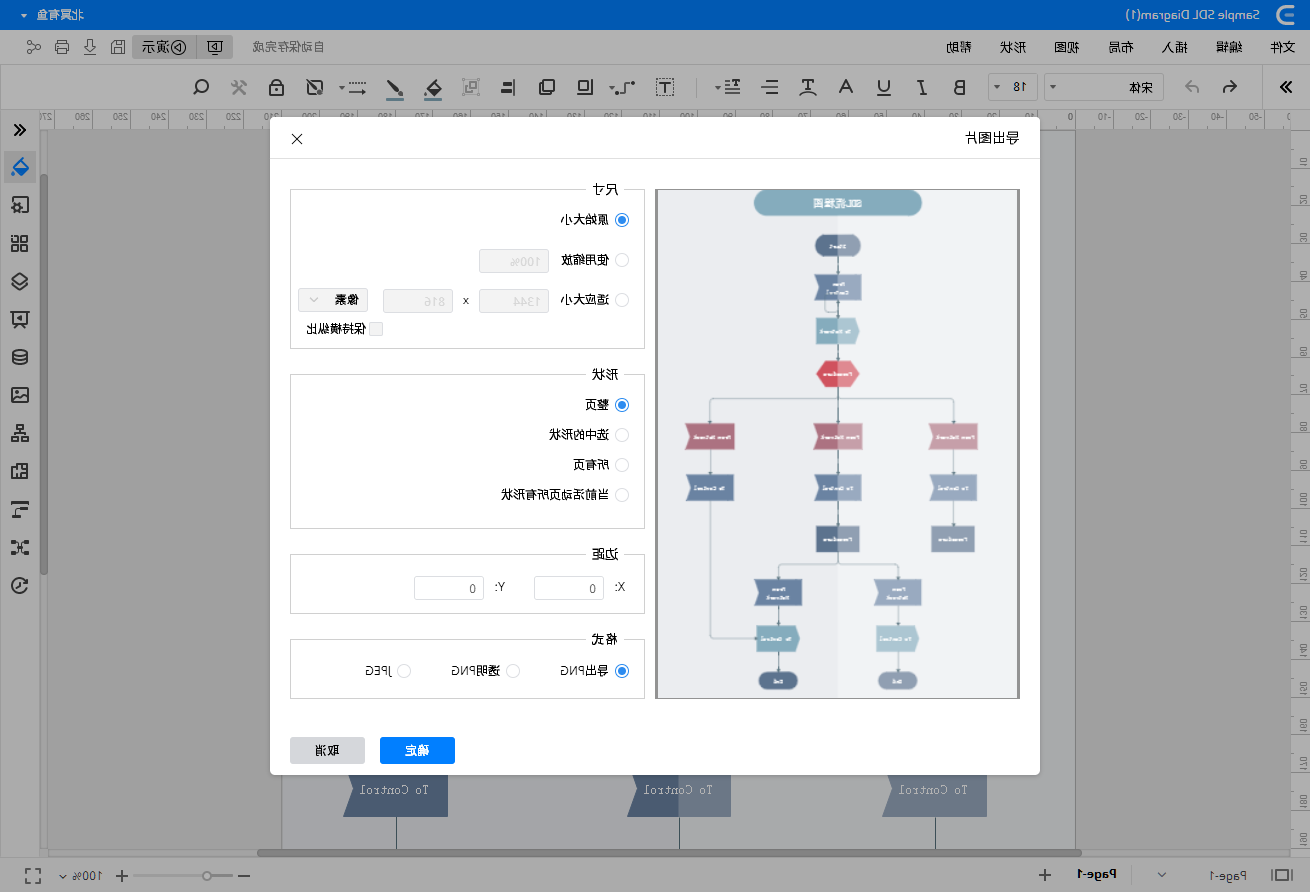The image size is (1310, 892).
Task: Open the 文件 menu
Action: tap(1282, 47)
